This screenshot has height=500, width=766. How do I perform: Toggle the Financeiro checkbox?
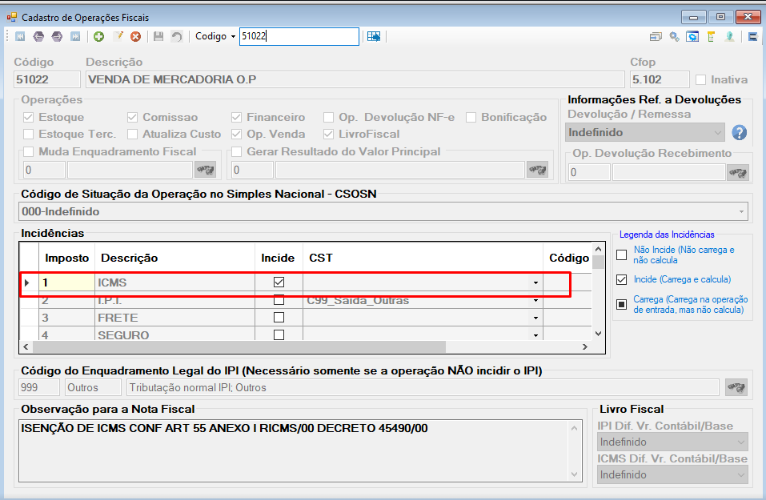(x=236, y=117)
